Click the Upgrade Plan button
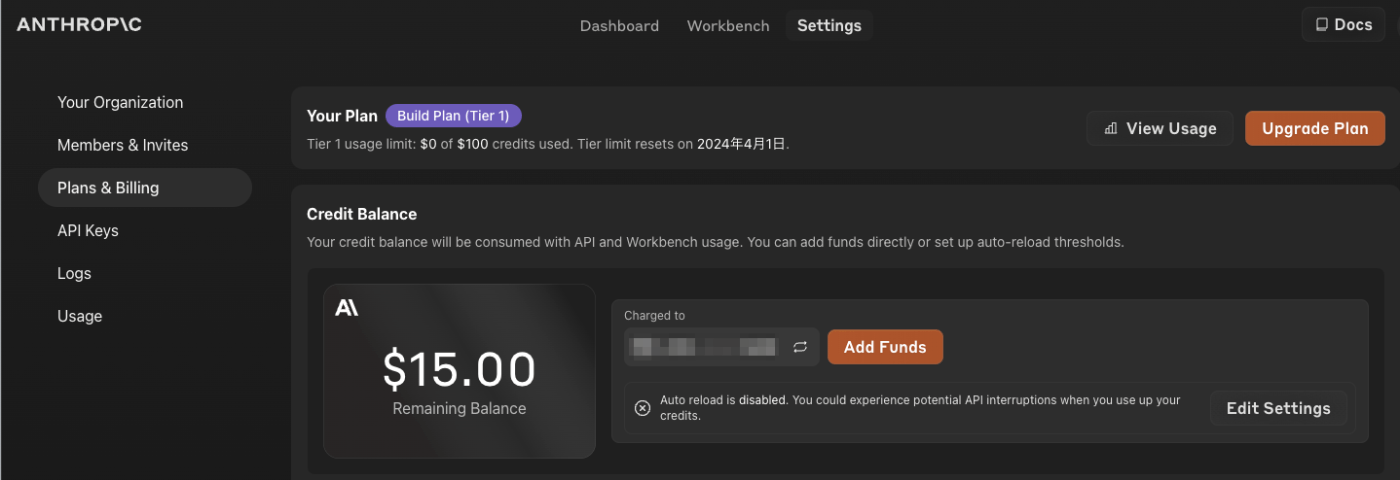This screenshot has height=480, width=1400. coord(1315,128)
